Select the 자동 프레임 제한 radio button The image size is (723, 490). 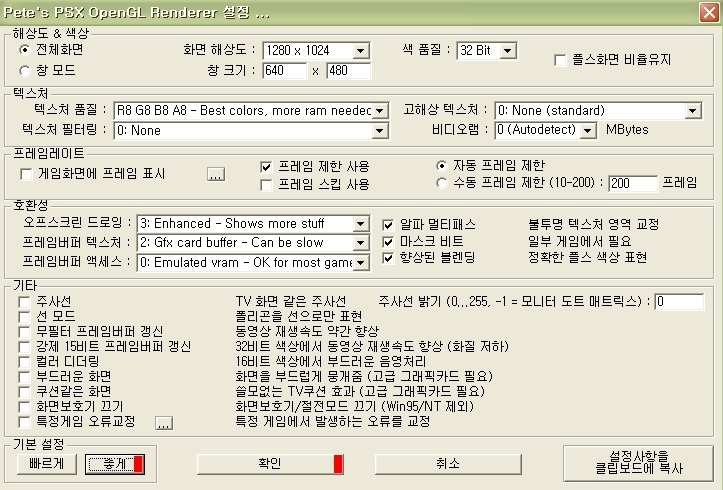pyautogui.click(x=442, y=165)
